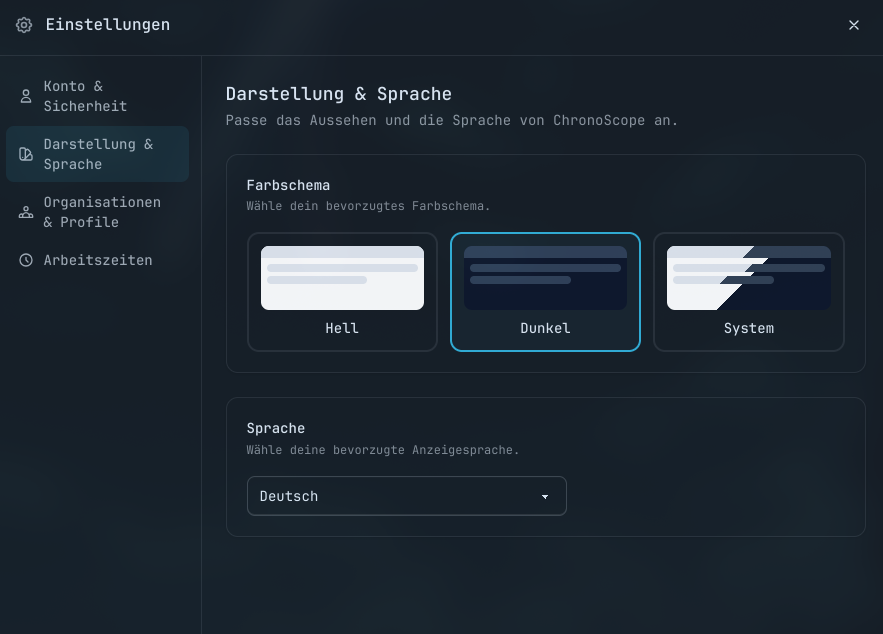Click the clock icon beside Arbeitszeiten
The width and height of the screenshot is (883, 634).
point(26,260)
